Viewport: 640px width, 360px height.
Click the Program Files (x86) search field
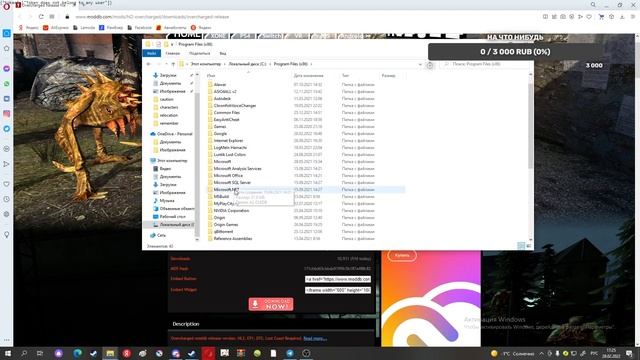point(486,64)
